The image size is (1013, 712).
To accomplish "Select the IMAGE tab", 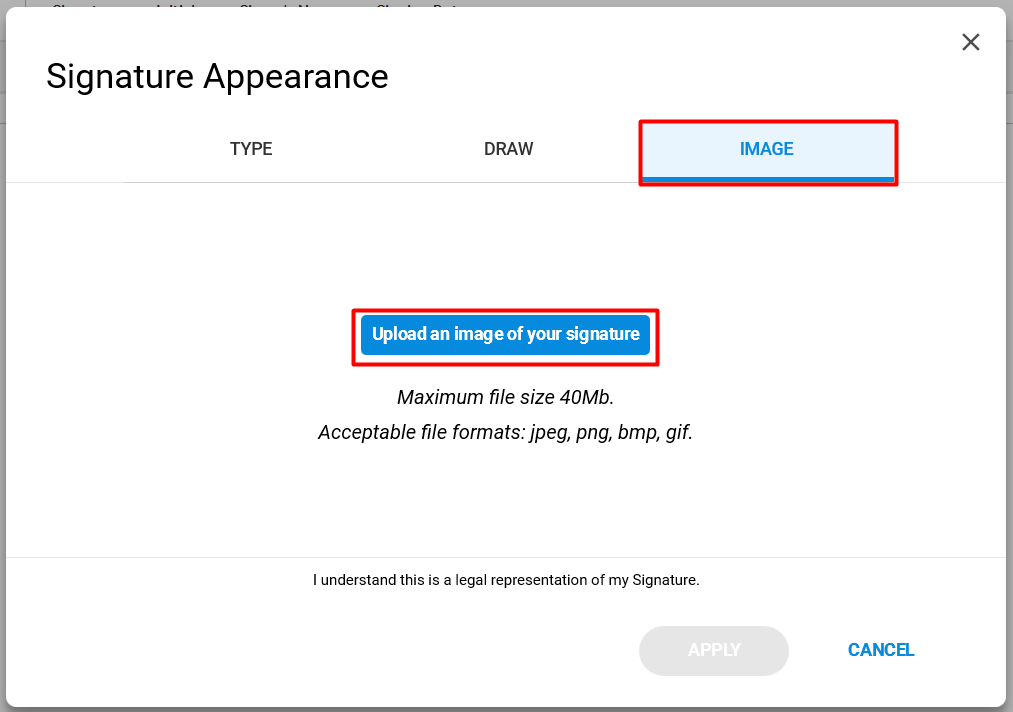I will coord(767,149).
